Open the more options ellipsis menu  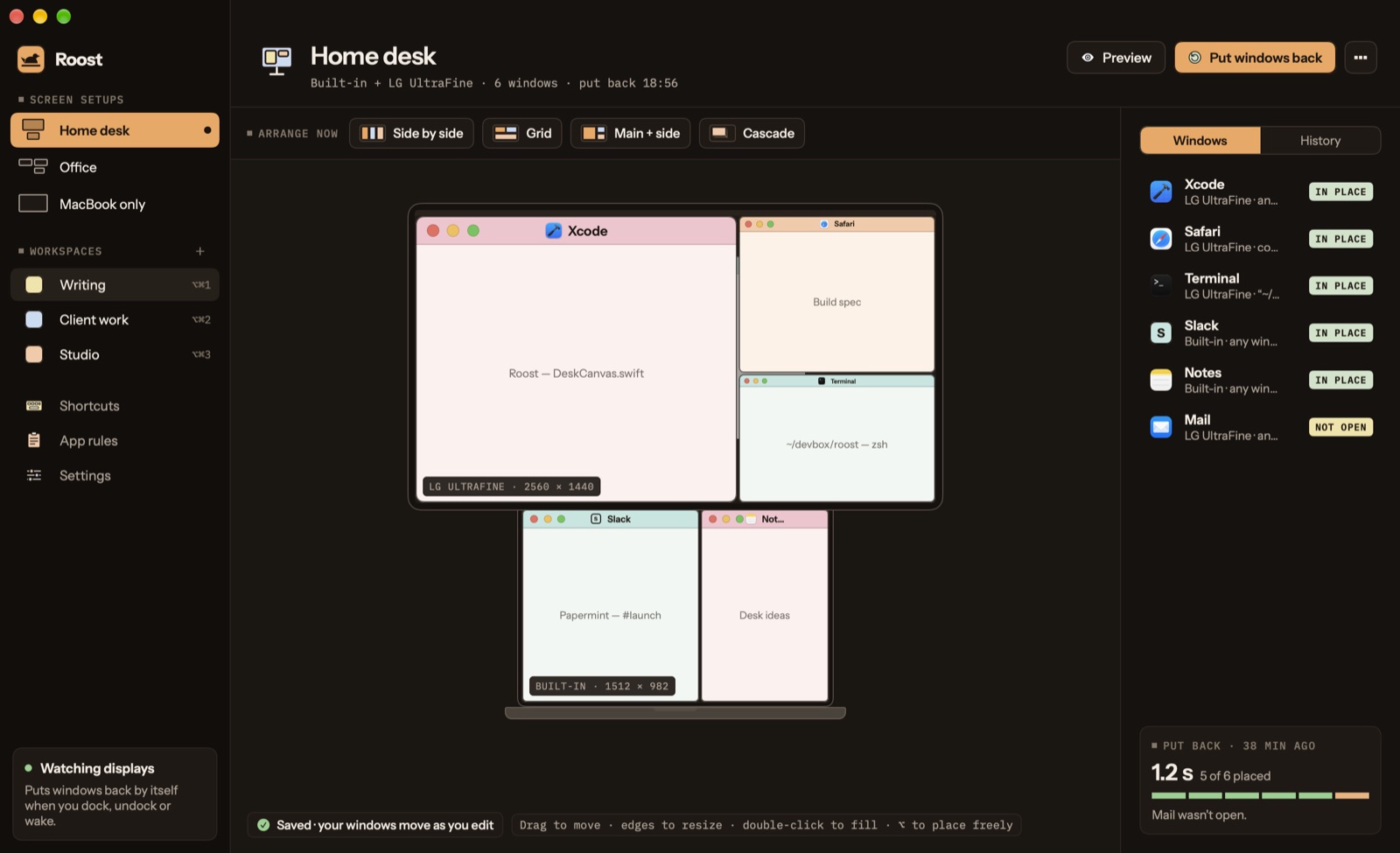coord(1361,58)
